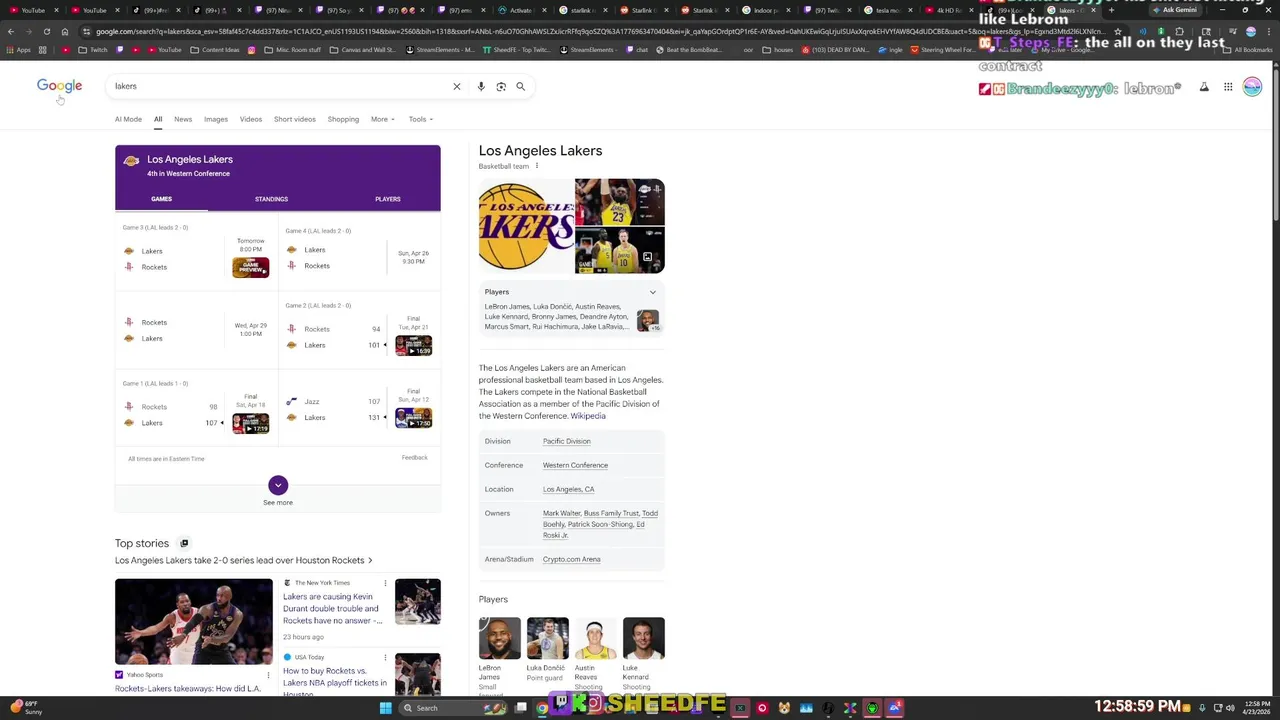Open the weather widget on taskbar
The width and height of the screenshot is (1280, 720).
tap(25, 708)
